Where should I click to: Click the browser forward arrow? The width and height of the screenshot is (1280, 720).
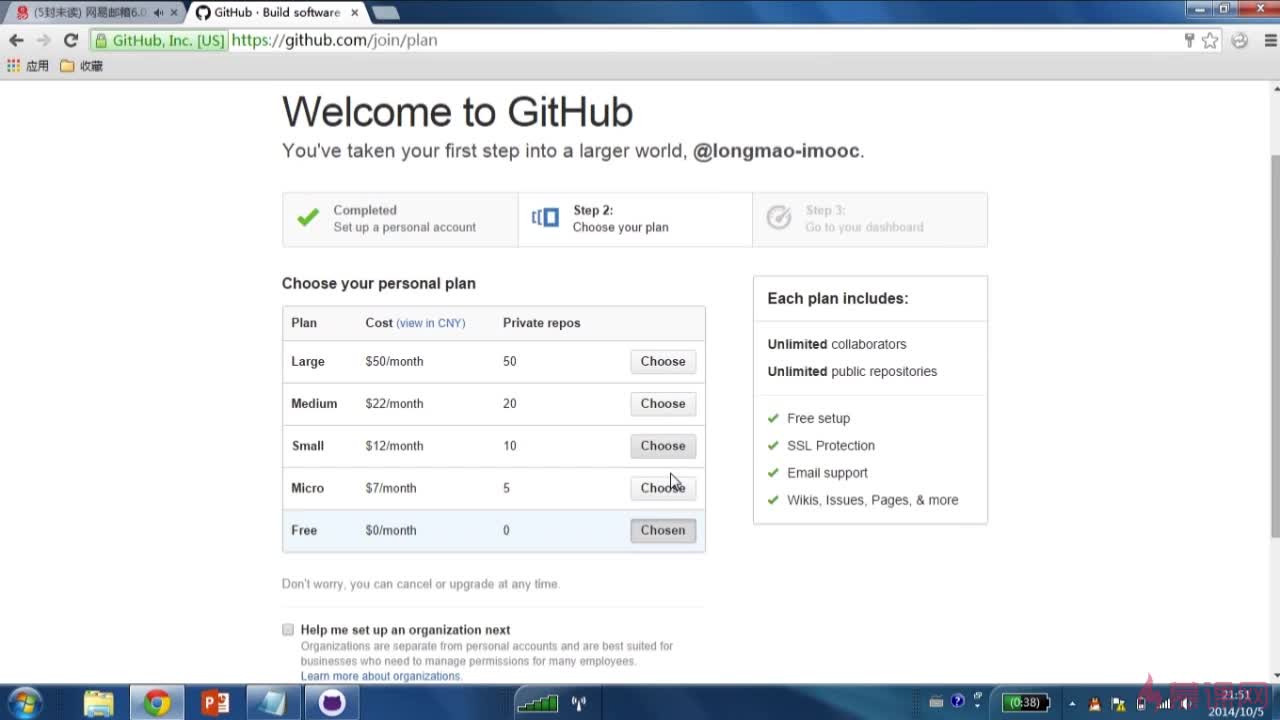point(43,40)
